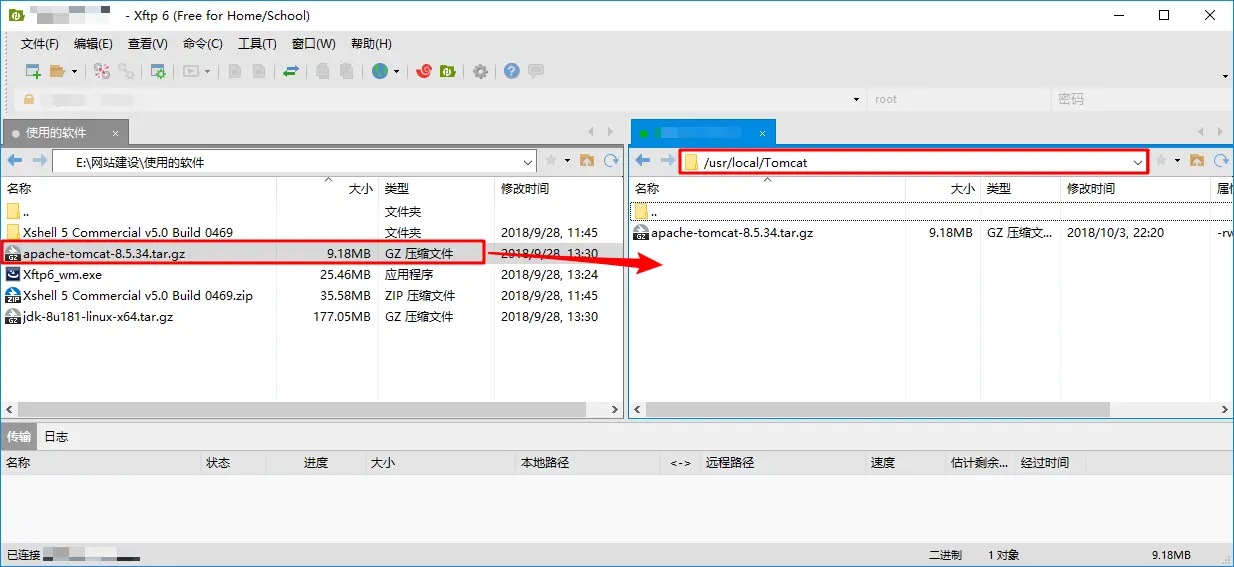Click the lock icon in address bar
Viewport: 1234px width, 567px height.
[x=29, y=99]
